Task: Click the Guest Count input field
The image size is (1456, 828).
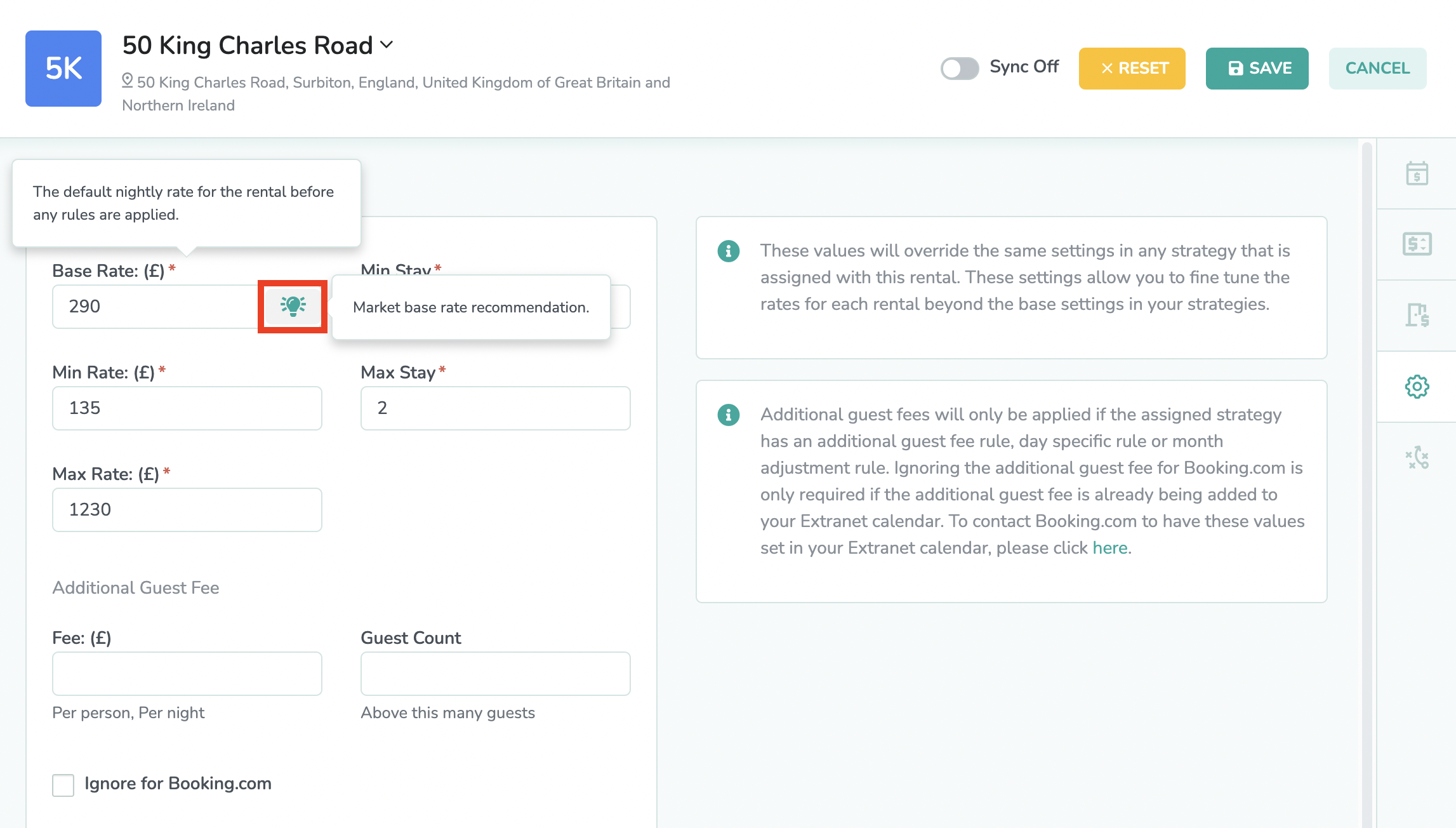Action: pos(496,674)
